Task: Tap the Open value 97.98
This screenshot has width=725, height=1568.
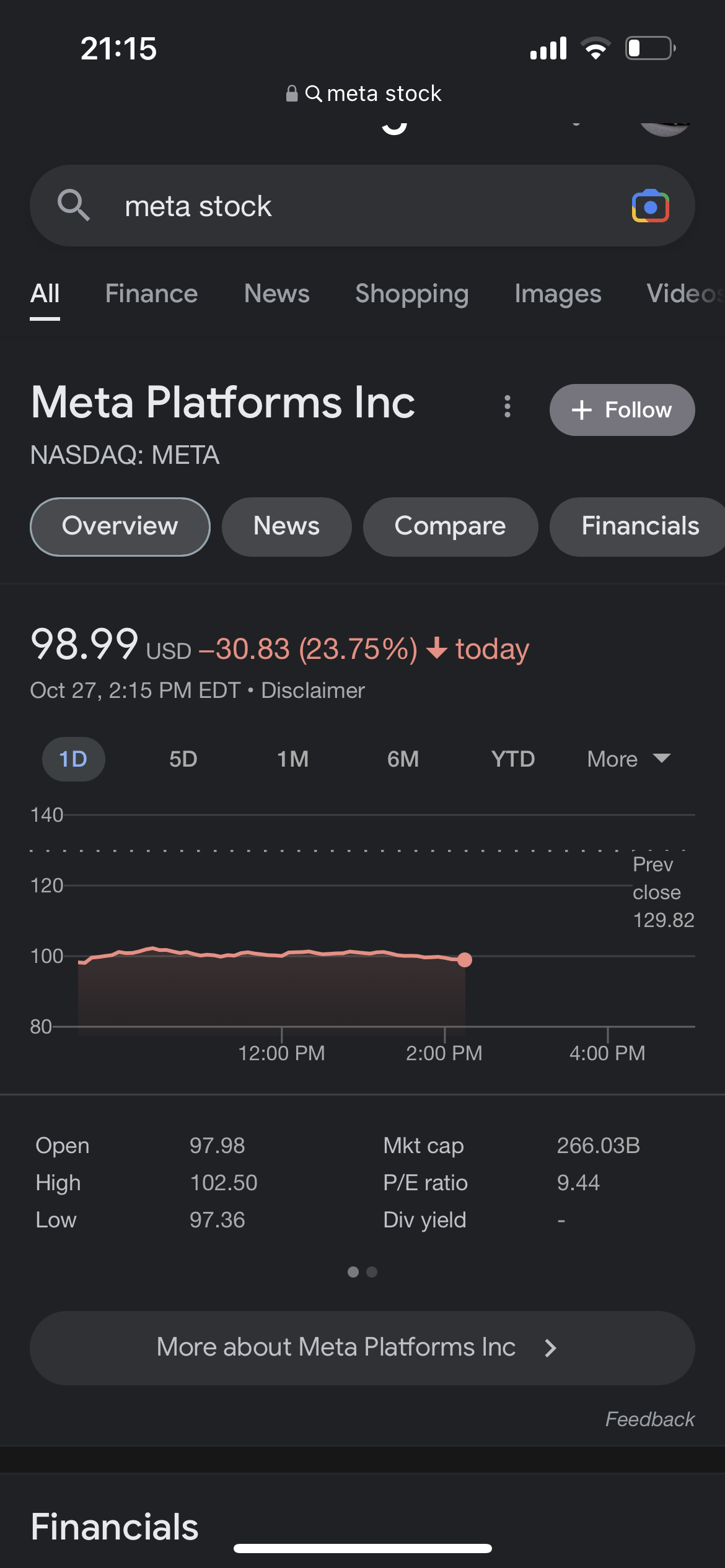Action: (x=217, y=1146)
